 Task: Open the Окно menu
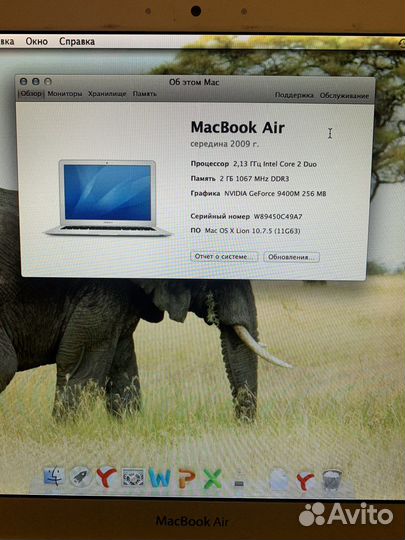click(37, 41)
